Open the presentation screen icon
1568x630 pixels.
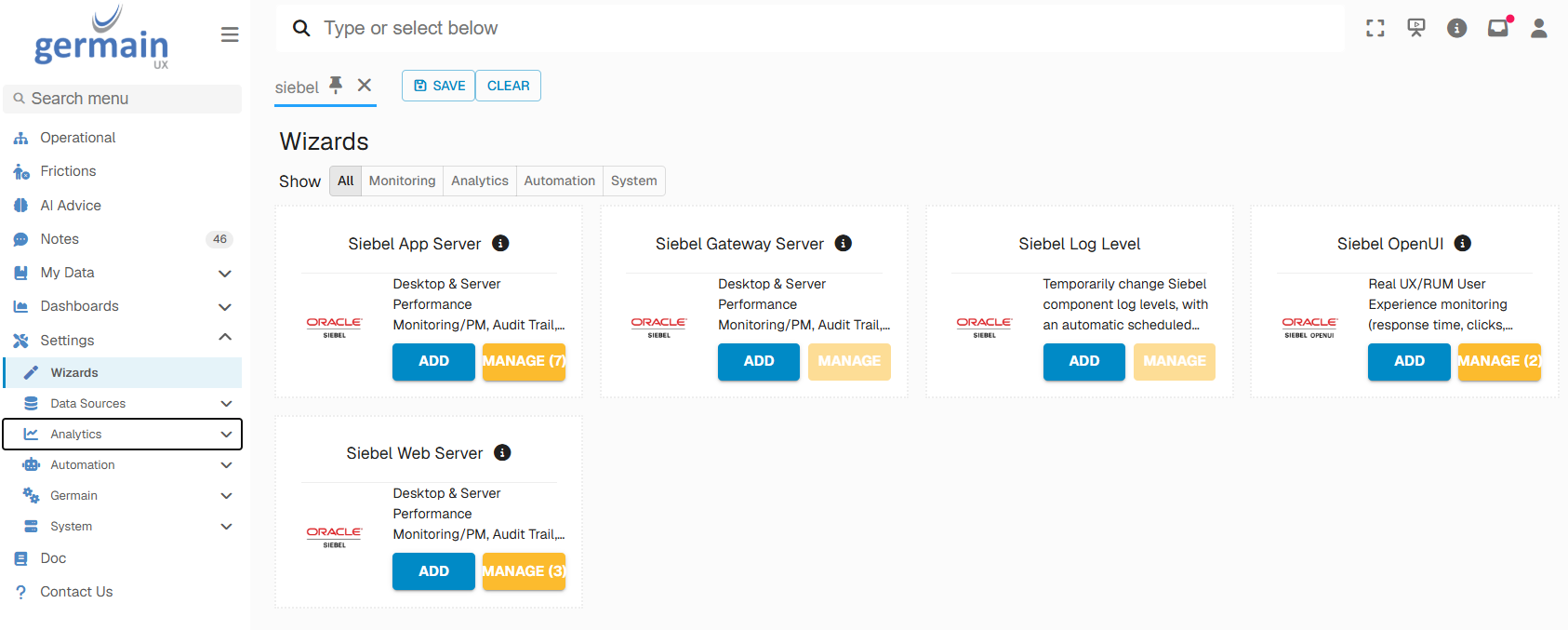tap(1416, 28)
